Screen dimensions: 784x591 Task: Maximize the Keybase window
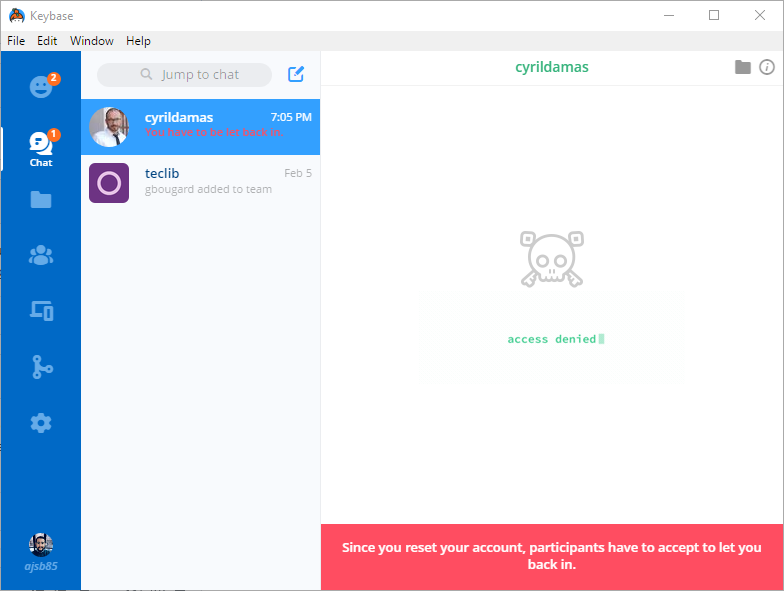point(714,16)
